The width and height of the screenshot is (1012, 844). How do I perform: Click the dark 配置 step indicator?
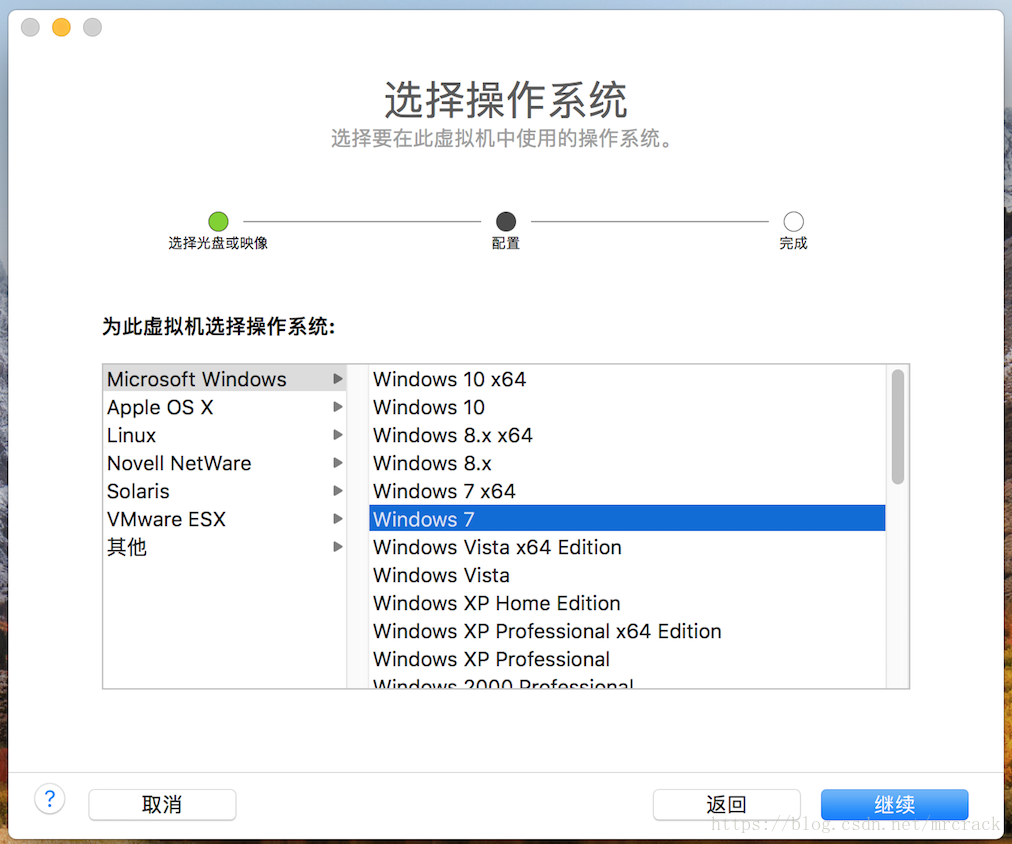pos(506,221)
